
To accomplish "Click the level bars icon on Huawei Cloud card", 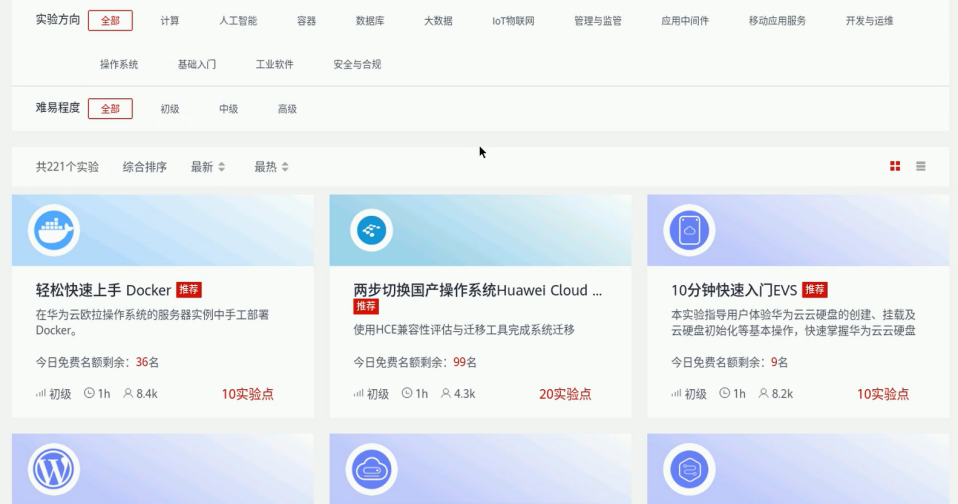I will click(x=358, y=393).
